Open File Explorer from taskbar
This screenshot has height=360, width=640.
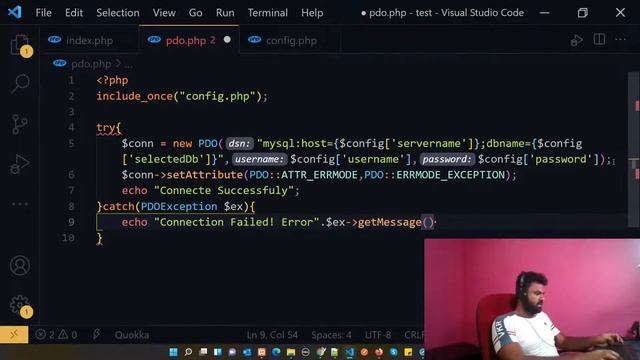pyautogui.click(x=291, y=352)
